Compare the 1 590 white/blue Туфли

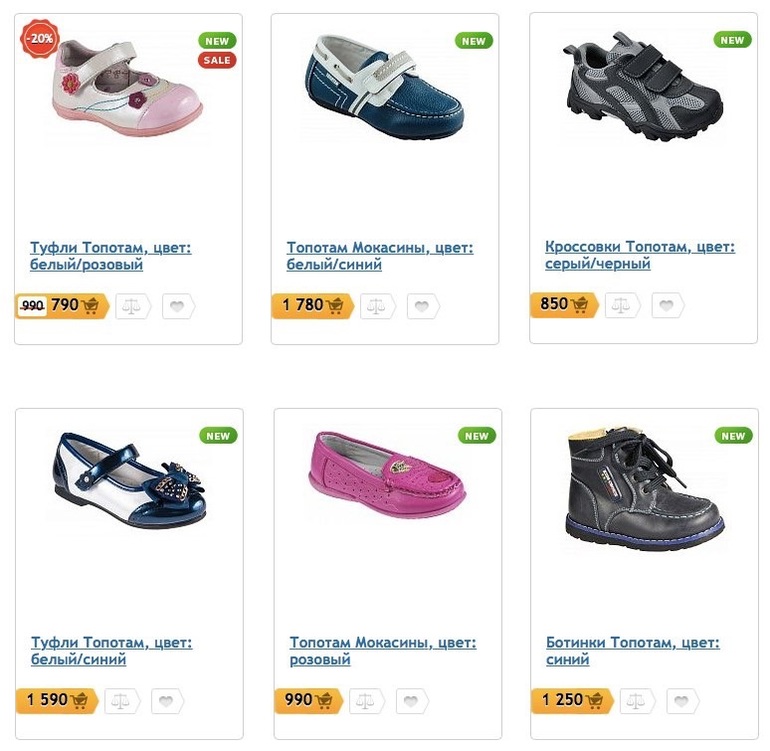coord(122,701)
